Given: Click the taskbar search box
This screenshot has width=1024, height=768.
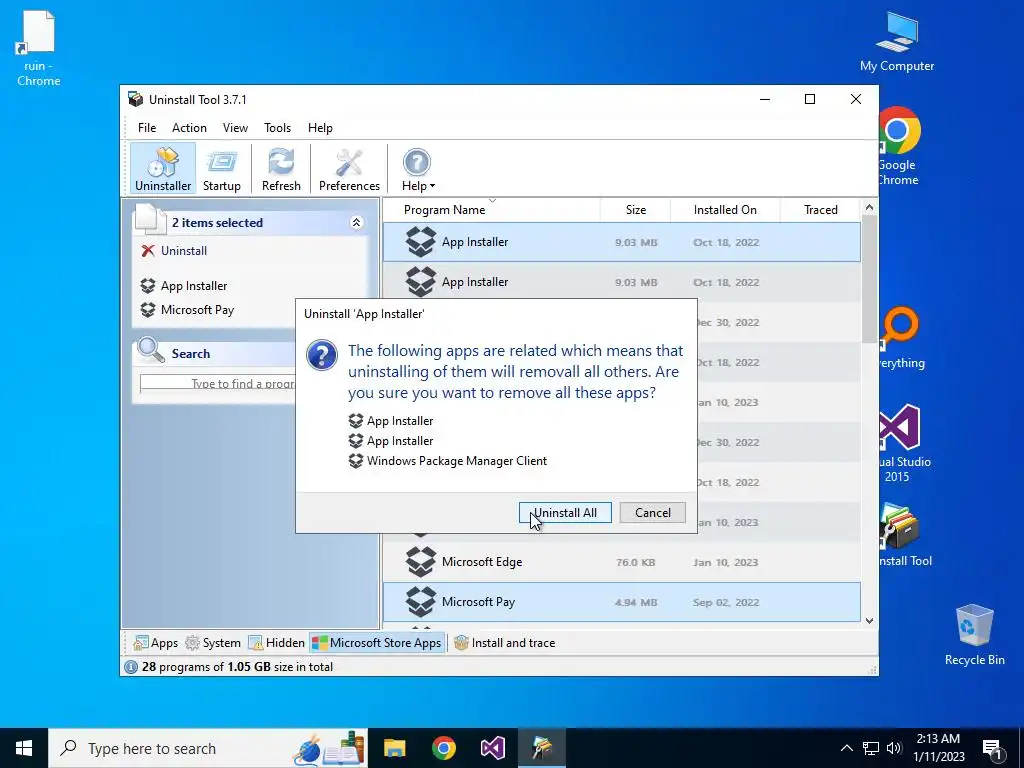Looking at the screenshot, I should point(208,748).
